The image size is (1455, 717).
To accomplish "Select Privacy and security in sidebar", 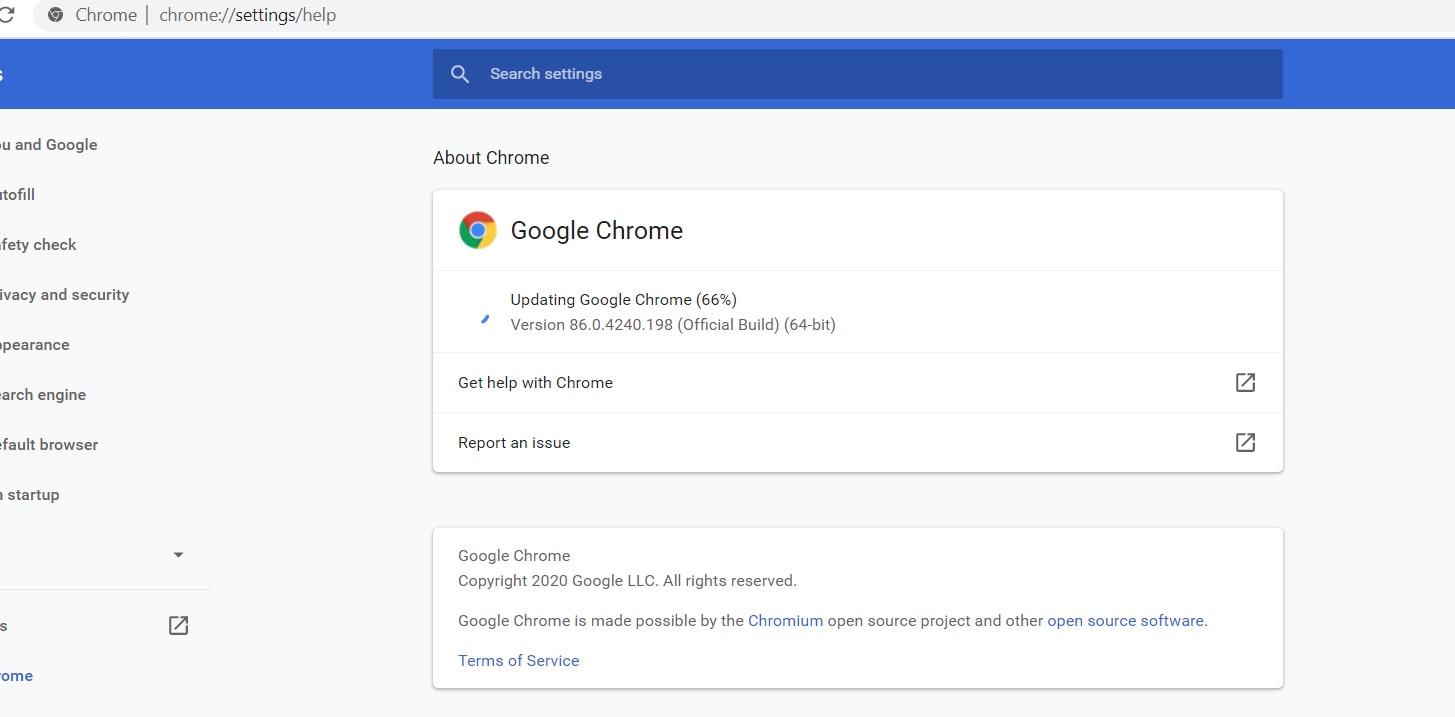I will click(x=64, y=295).
